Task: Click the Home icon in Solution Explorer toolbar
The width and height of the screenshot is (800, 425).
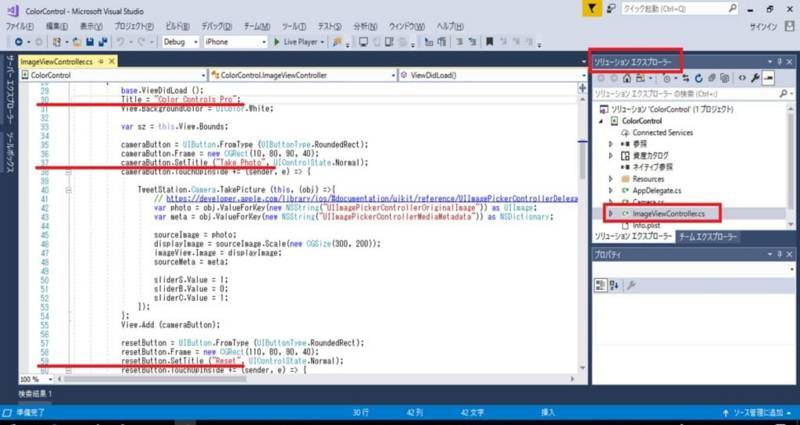Action: (627, 78)
